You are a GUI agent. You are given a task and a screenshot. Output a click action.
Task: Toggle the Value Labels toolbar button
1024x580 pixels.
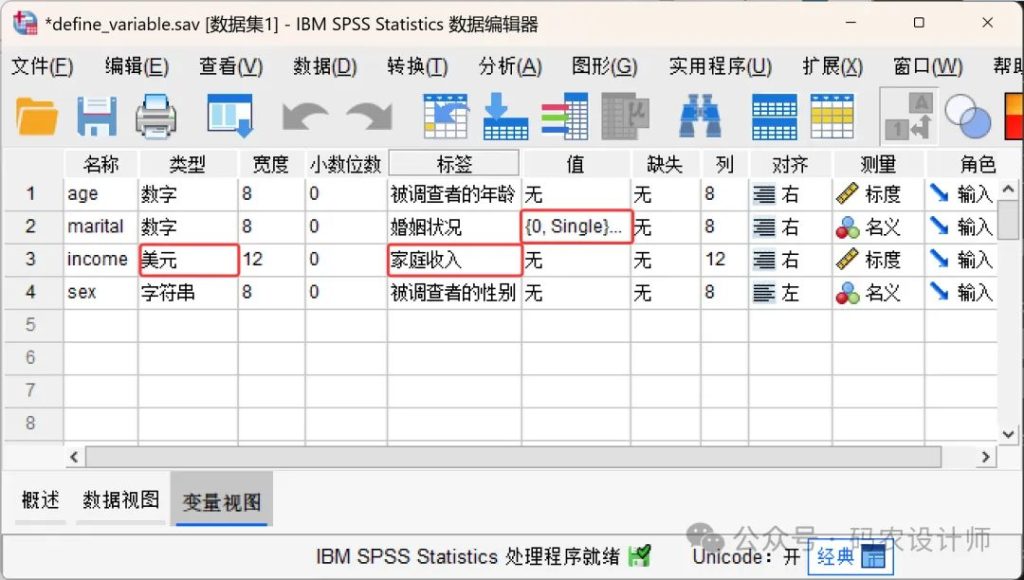908,116
